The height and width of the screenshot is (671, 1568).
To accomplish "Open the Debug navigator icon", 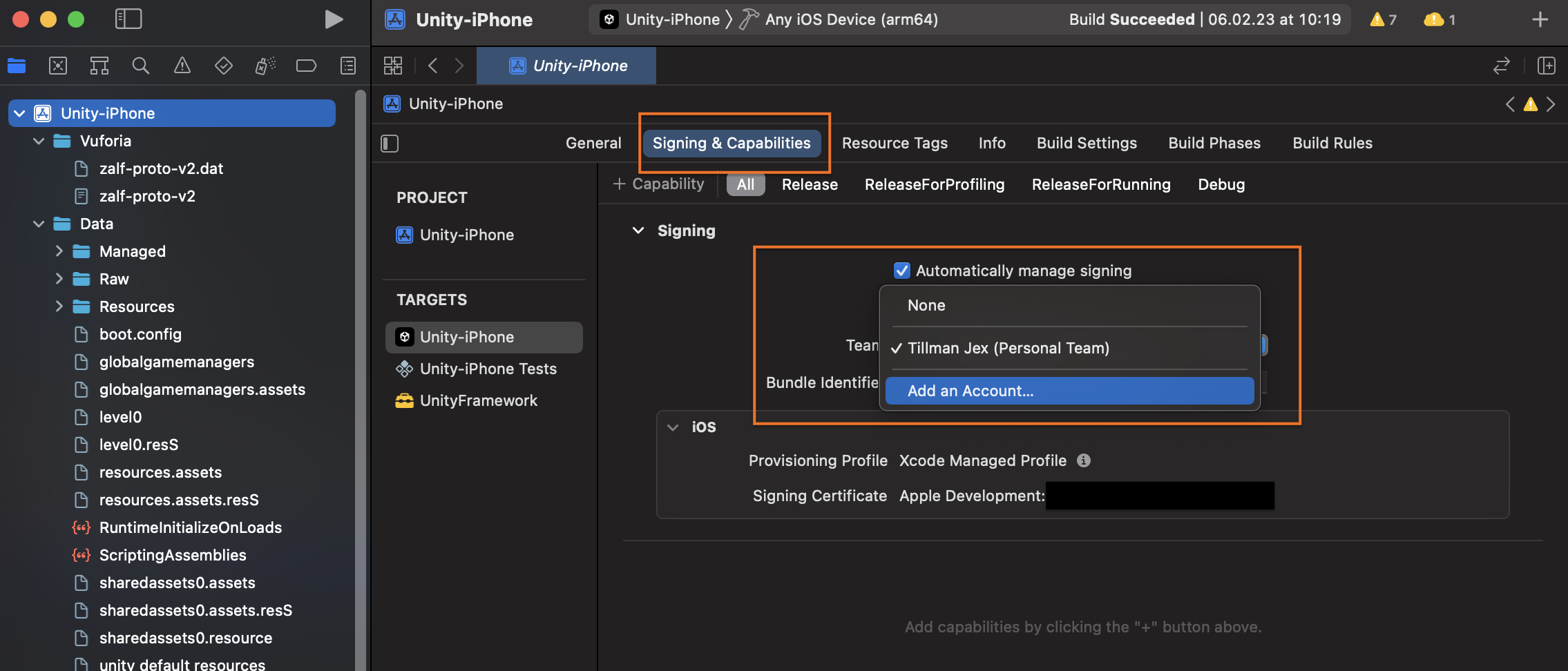I will click(x=265, y=66).
